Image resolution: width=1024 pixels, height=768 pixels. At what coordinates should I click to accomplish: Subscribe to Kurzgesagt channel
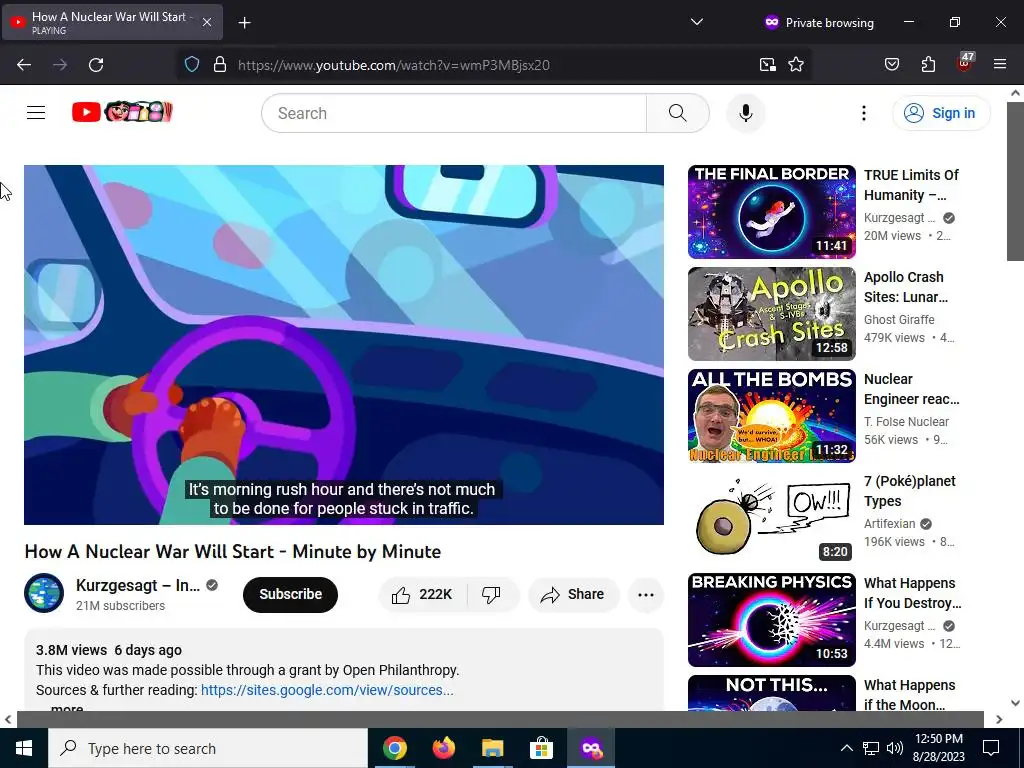[x=291, y=594]
